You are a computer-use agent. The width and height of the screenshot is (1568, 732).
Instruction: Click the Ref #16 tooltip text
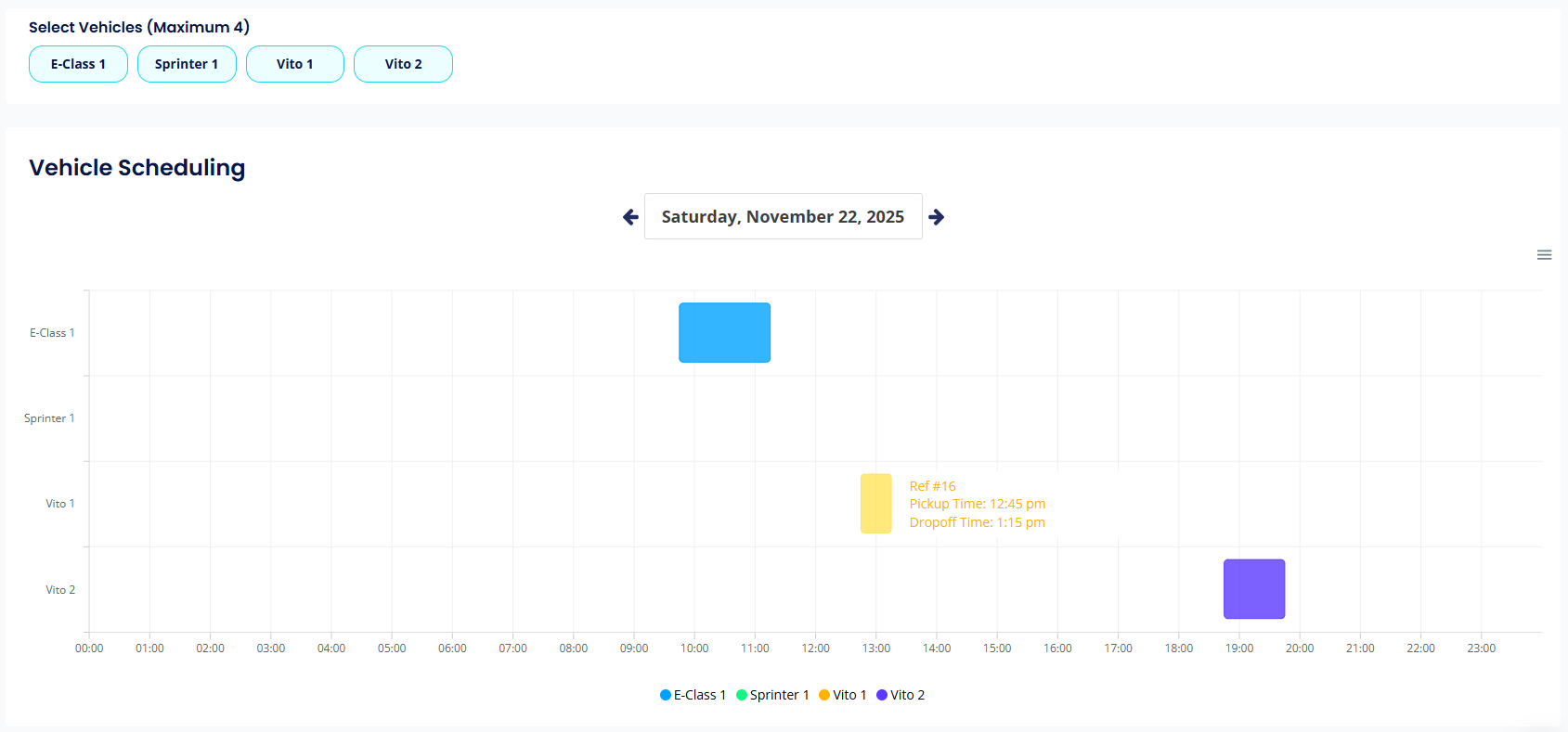pyautogui.click(x=932, y=486)
